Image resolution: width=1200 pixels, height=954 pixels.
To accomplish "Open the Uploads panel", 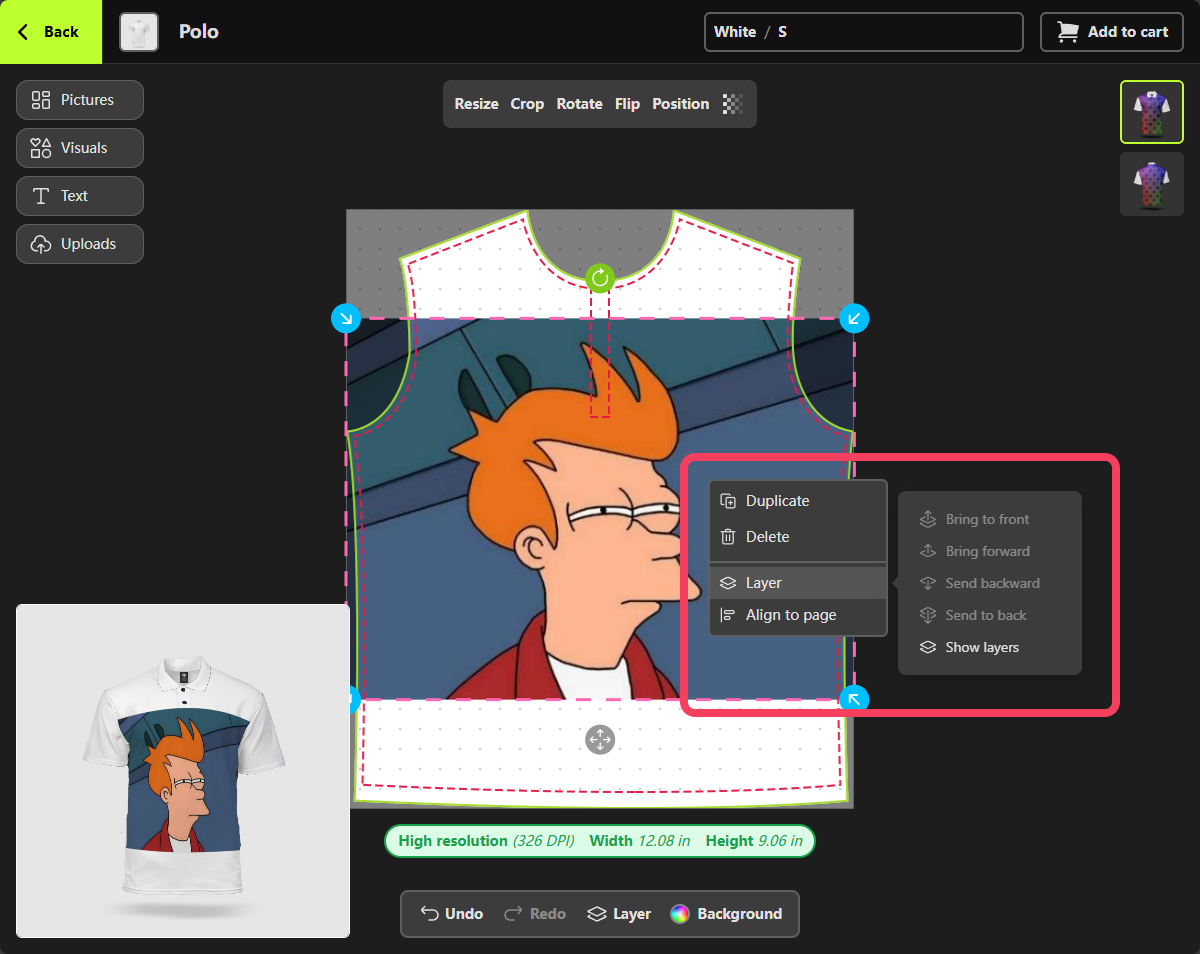I will pos(80,244).
